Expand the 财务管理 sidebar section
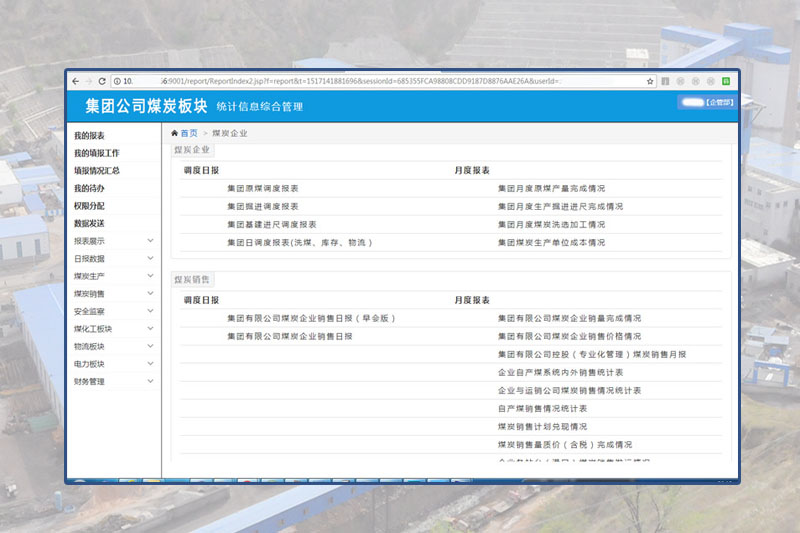 click(x=150, y=381)
